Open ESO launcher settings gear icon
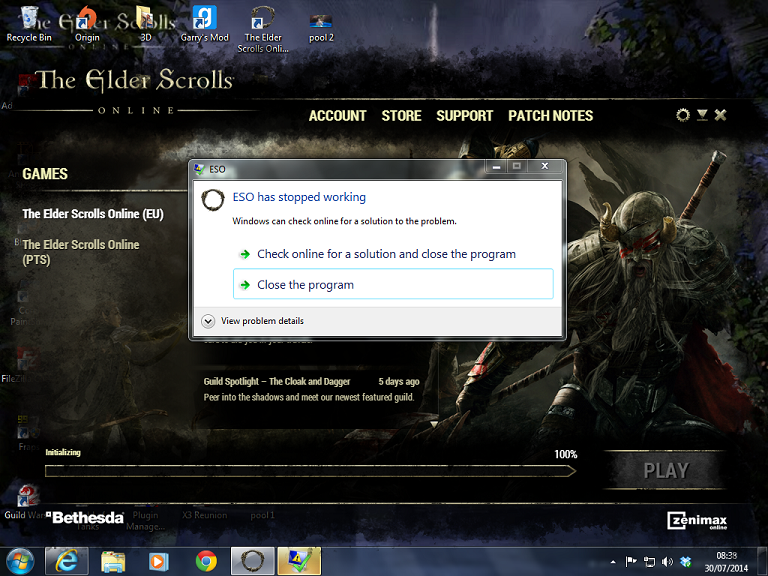 [683, 115]
